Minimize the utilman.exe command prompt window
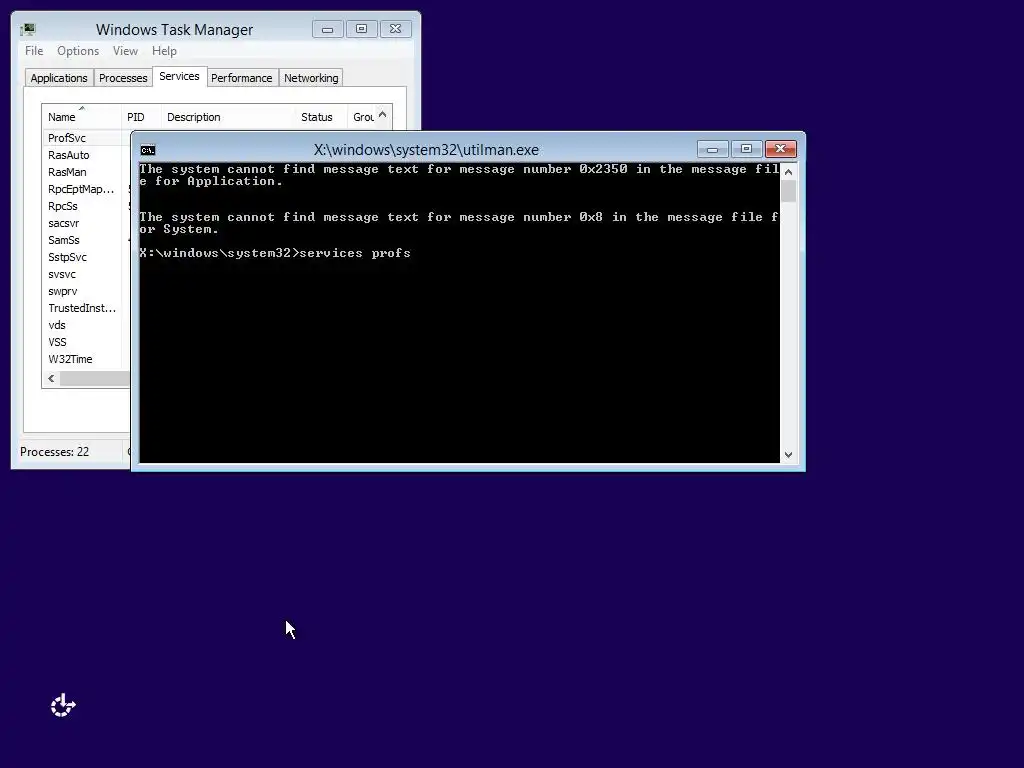1024x768 pixels. (x=712, y=150)
